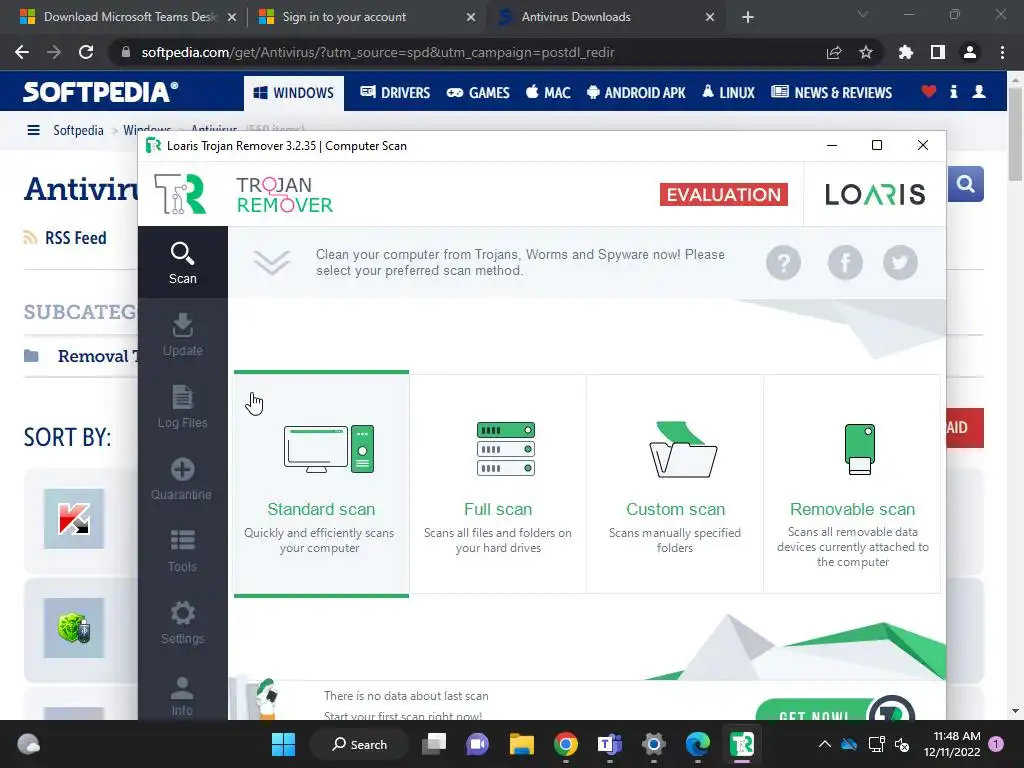The width and height of the screenshot is (1024, 768).
Task: Open the Chrome side panel icon
Action: [x=937, y=52]
